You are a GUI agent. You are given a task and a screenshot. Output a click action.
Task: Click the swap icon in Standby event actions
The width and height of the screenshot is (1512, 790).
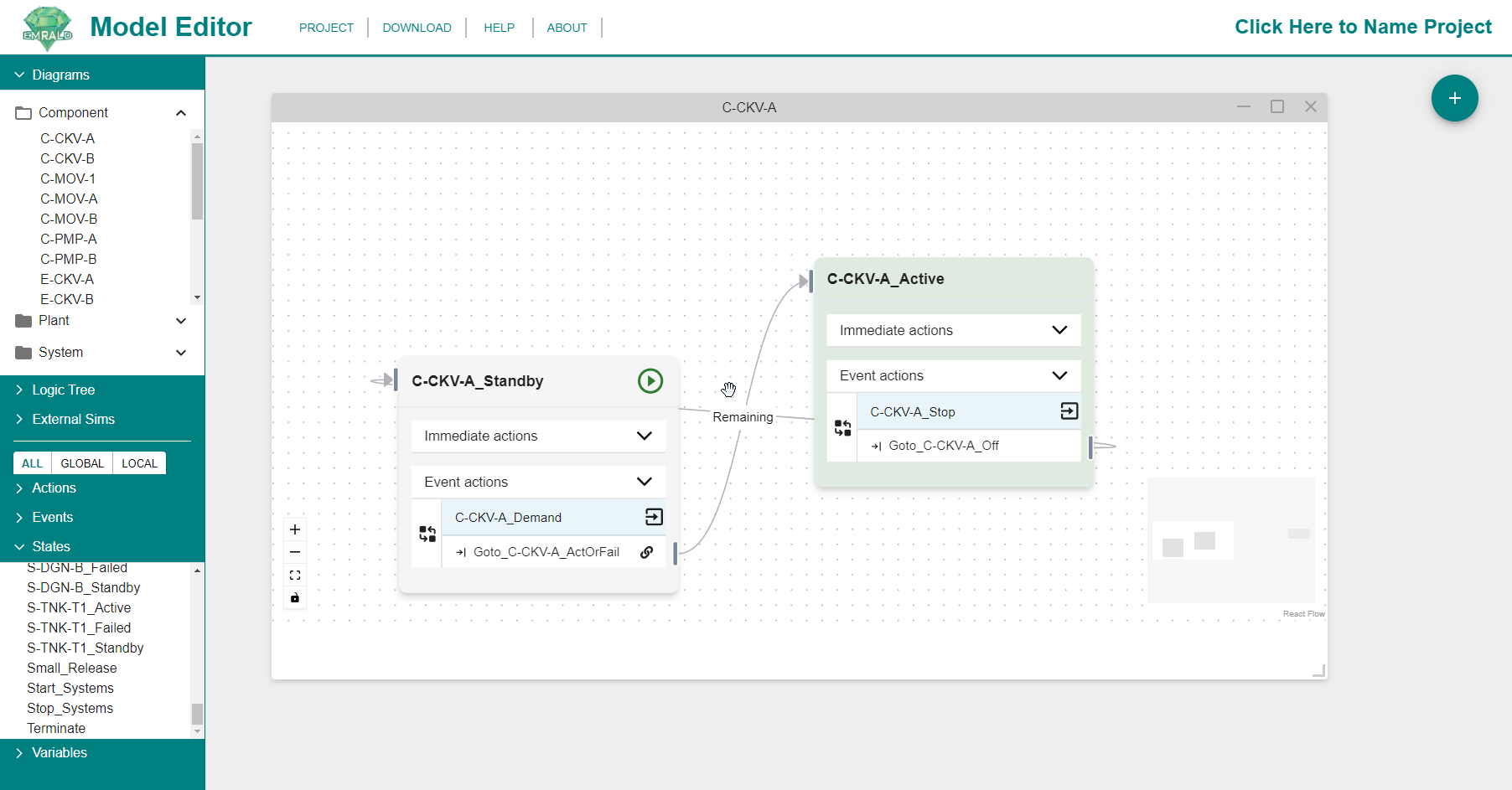click(x=427, y=534)
